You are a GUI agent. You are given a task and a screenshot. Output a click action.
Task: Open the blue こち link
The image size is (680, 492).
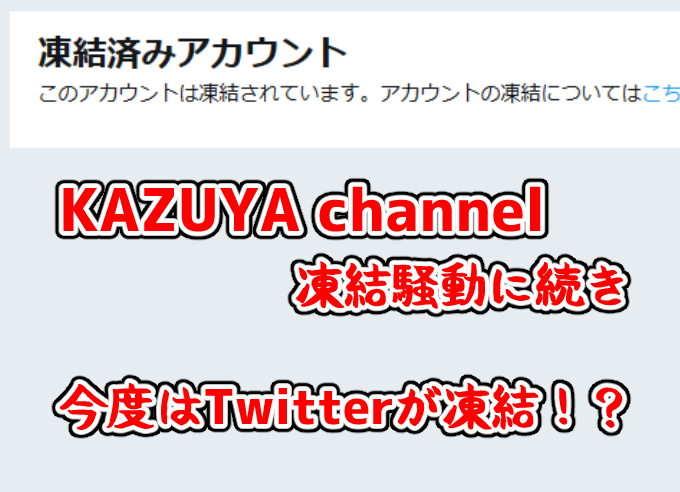tap(661, 94)
